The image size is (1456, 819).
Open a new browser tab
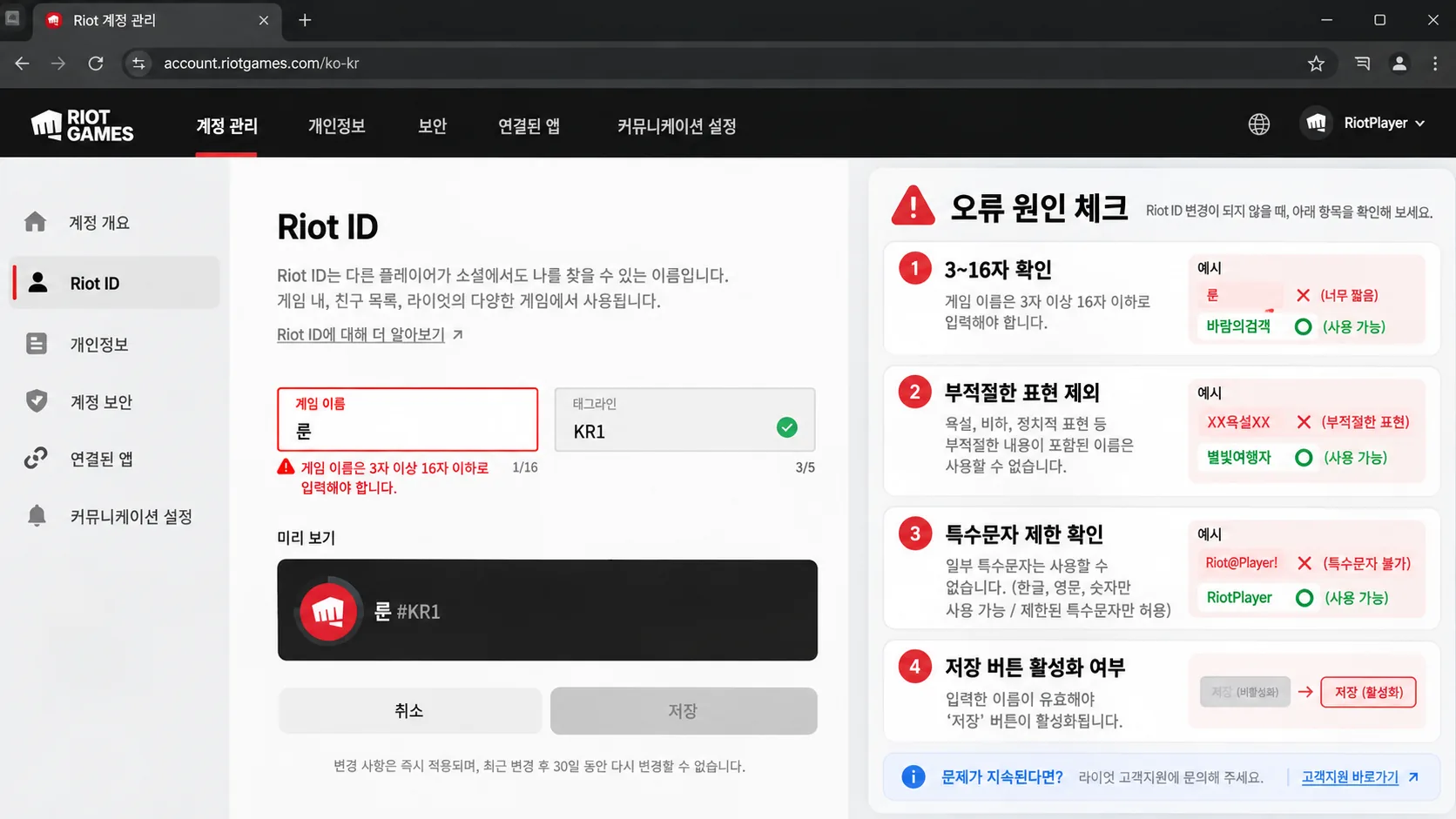(305, 20)
